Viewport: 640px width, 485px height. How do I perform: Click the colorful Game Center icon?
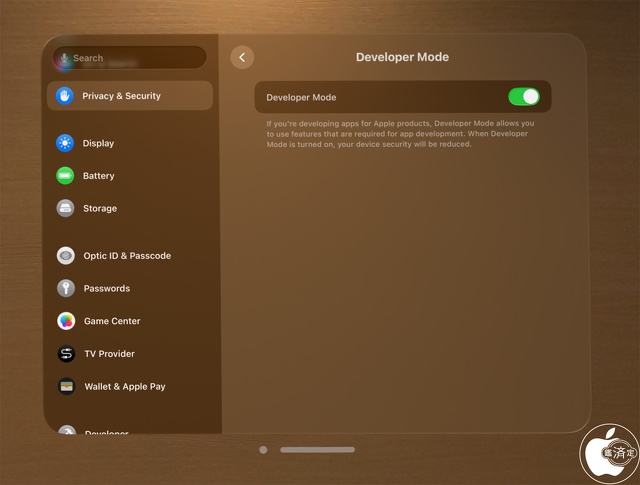click(66, 321)
